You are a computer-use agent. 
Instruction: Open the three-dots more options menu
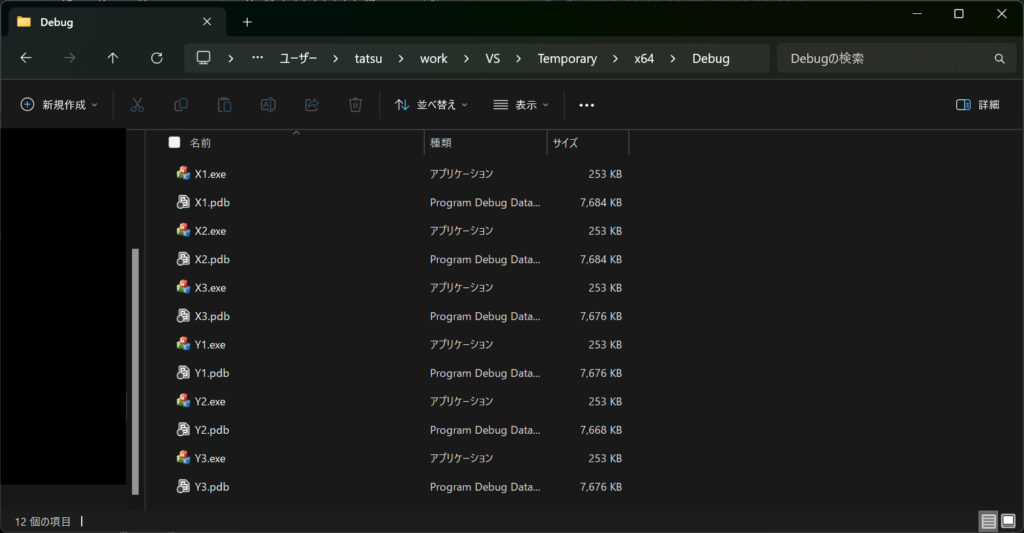tap(587, 104)
